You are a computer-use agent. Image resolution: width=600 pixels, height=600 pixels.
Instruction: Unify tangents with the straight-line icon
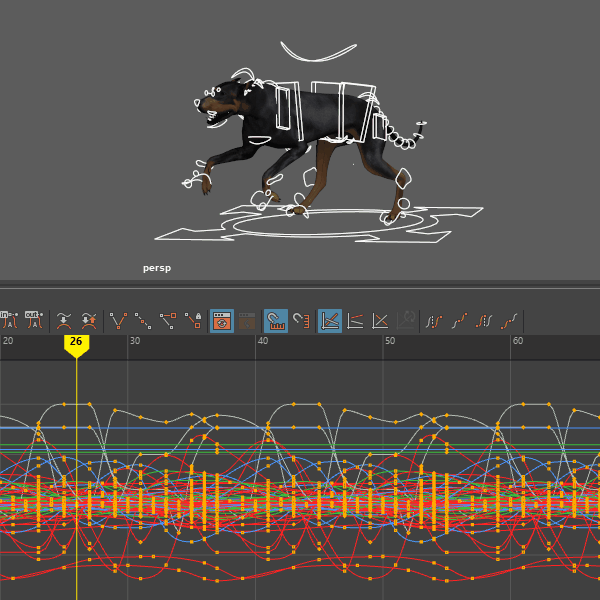pyautogui.click(x=143, y=321)
